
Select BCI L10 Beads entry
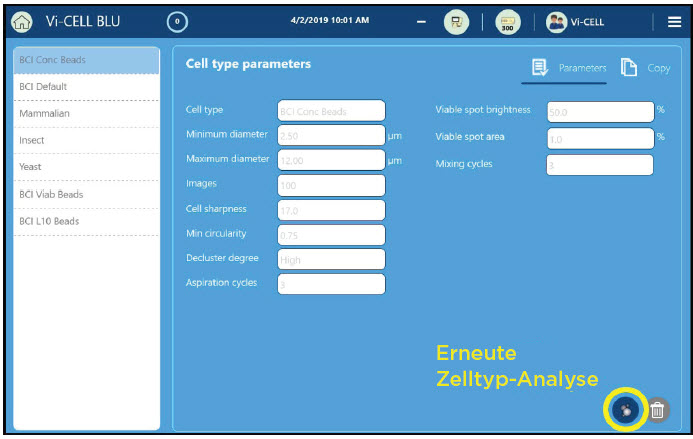click(86, 221)
